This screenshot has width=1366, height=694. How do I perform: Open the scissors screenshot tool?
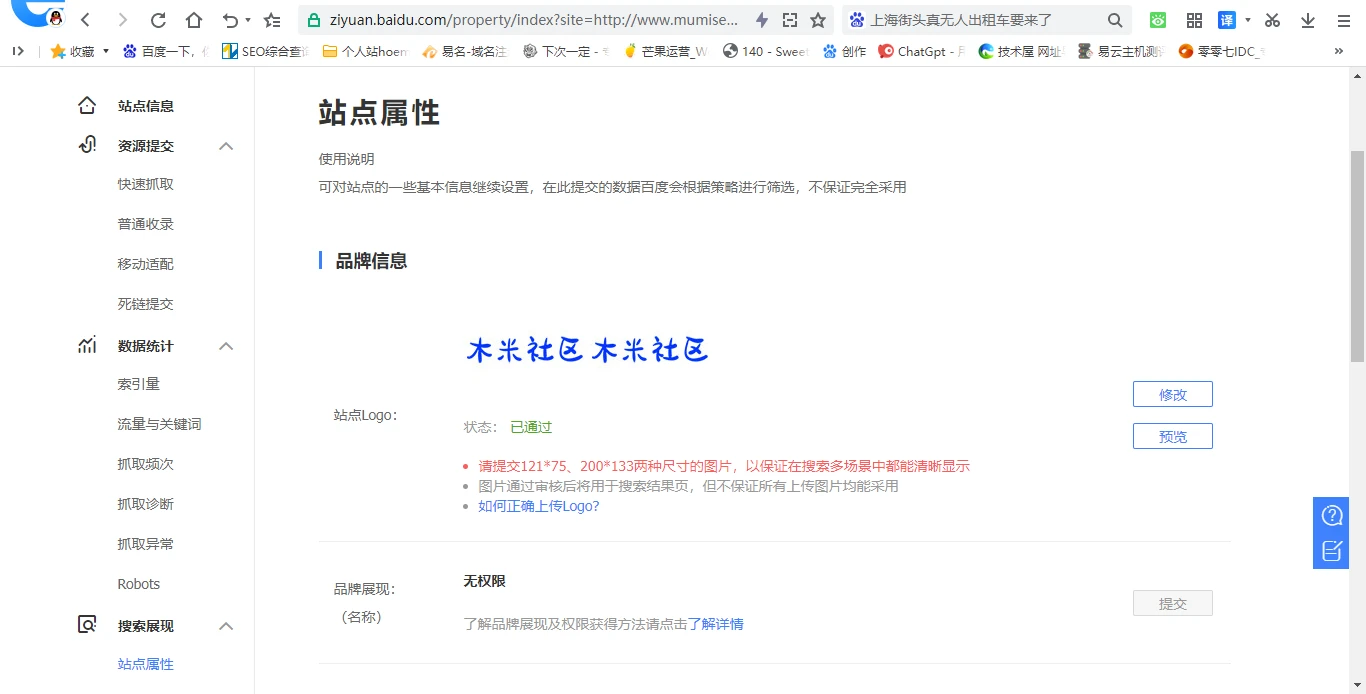click(x=1272, y=20)
